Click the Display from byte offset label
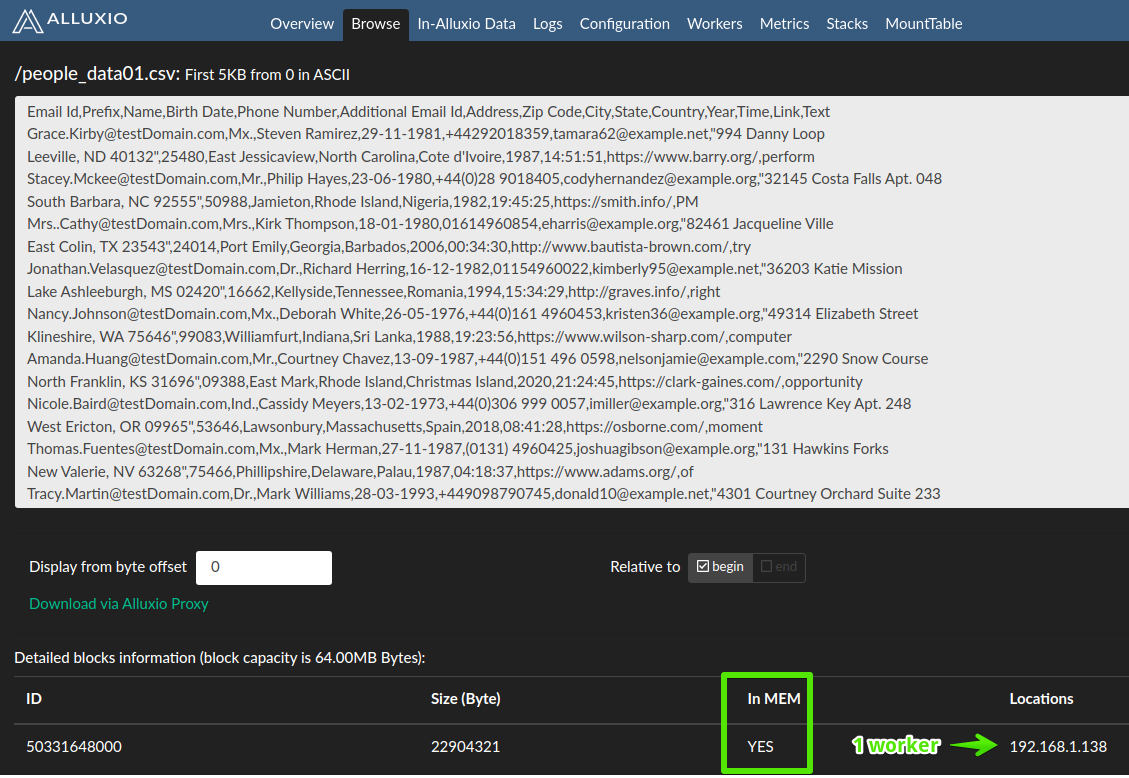Image resolution: width=1129 pixels, height=778 pixels. 108,567
